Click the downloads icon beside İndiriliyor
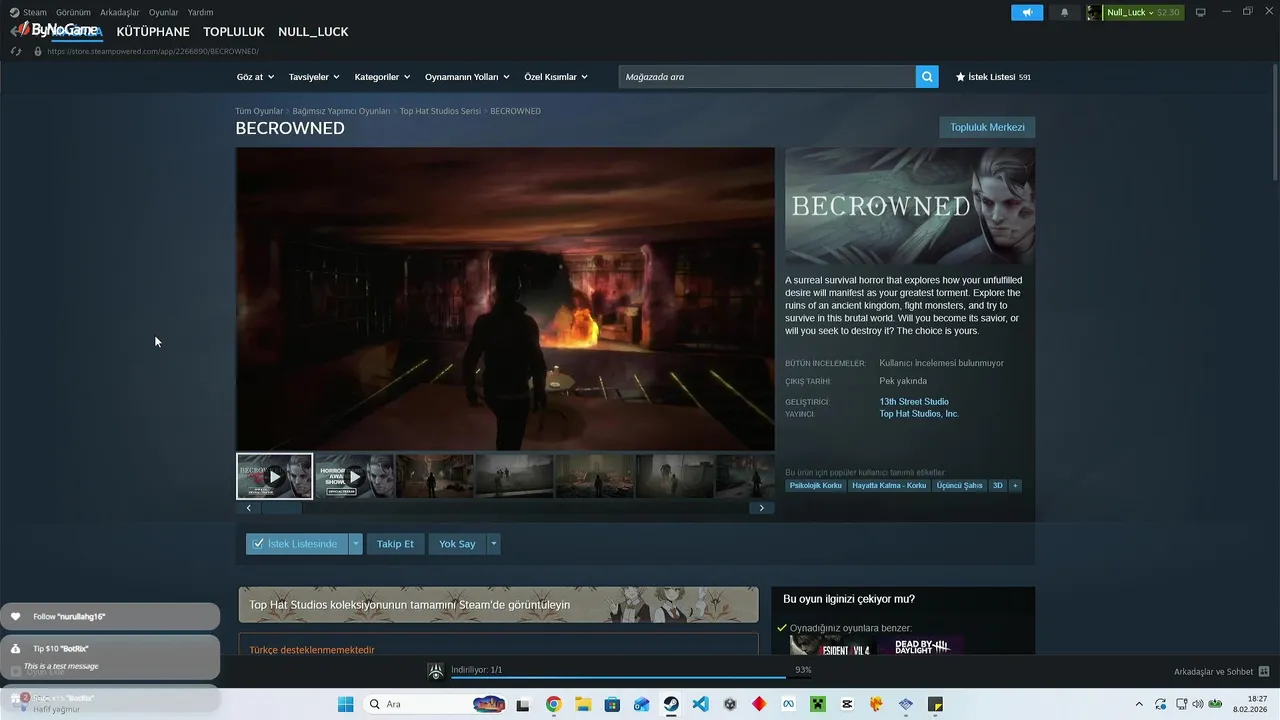Viewport: 1280px width, 720px height. coord(436,672)
